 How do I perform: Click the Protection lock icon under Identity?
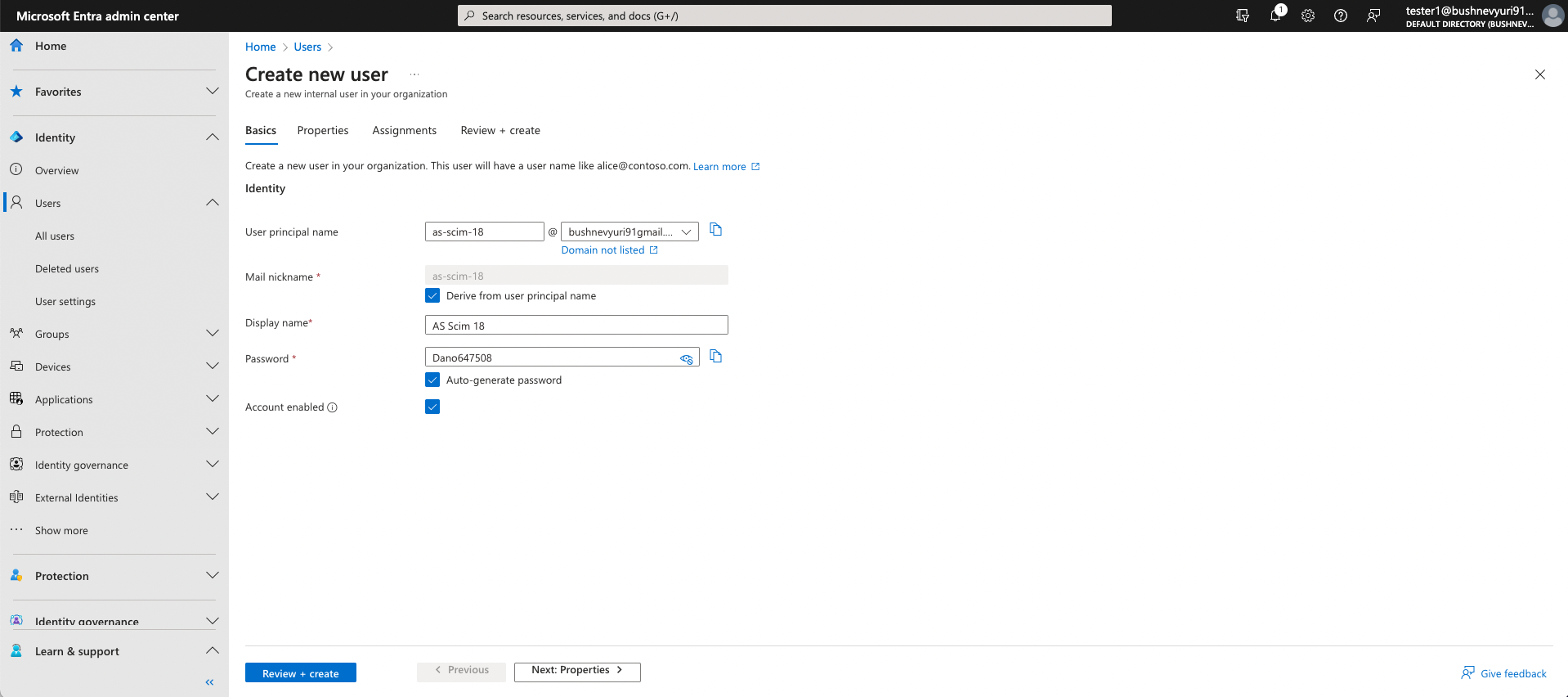(16, 431)
